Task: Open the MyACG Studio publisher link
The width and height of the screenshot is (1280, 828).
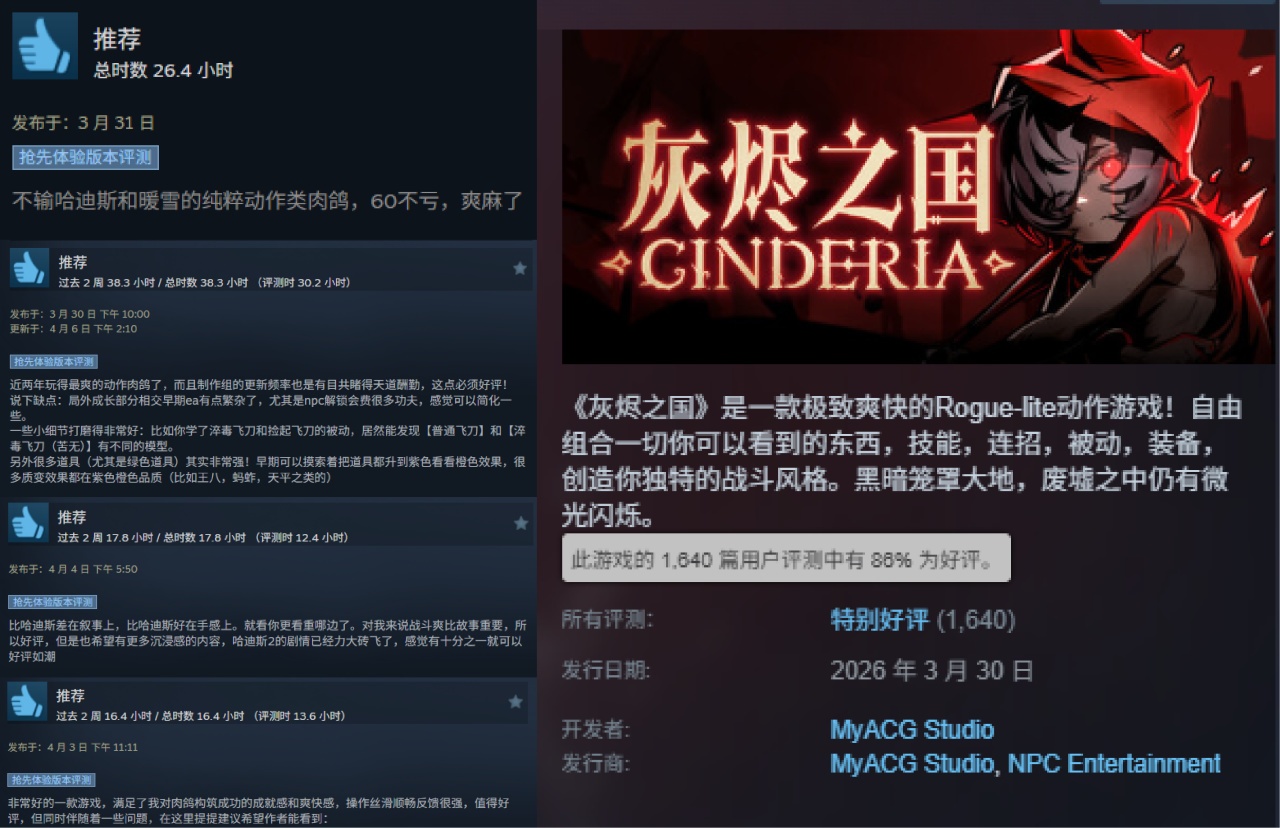Action: pos(912,764)
